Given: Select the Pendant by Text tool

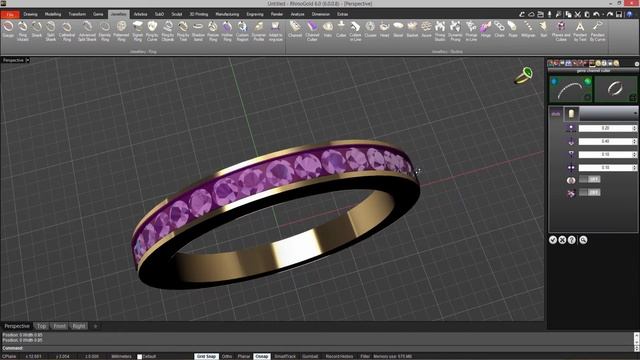Looking at the screenshot, I should pos(580,31).
